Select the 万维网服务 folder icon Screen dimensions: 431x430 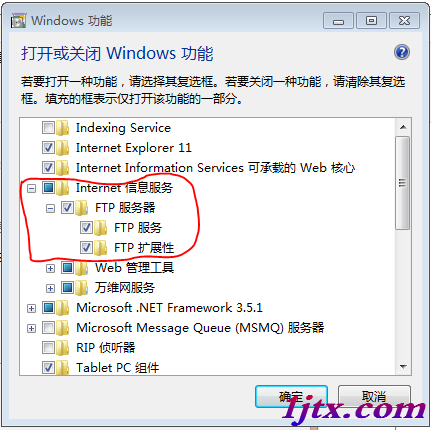82,288
